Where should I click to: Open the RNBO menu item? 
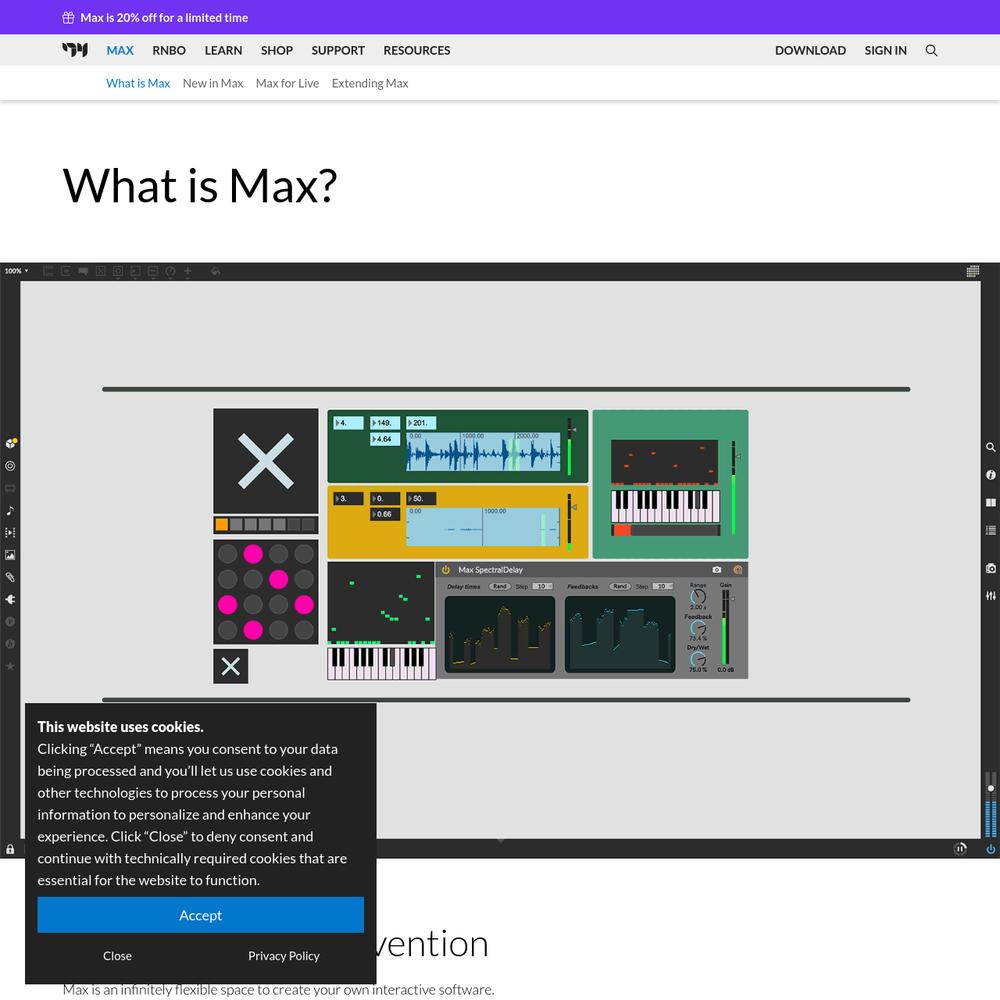tap(169, 50)
